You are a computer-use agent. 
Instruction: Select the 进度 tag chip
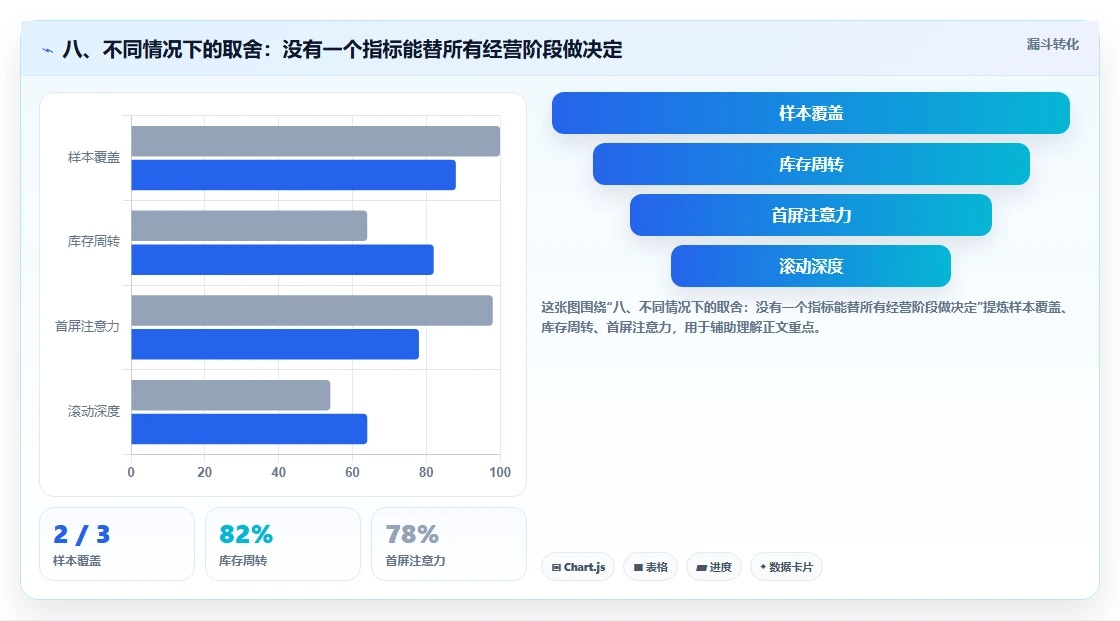[x=714, y=567]
